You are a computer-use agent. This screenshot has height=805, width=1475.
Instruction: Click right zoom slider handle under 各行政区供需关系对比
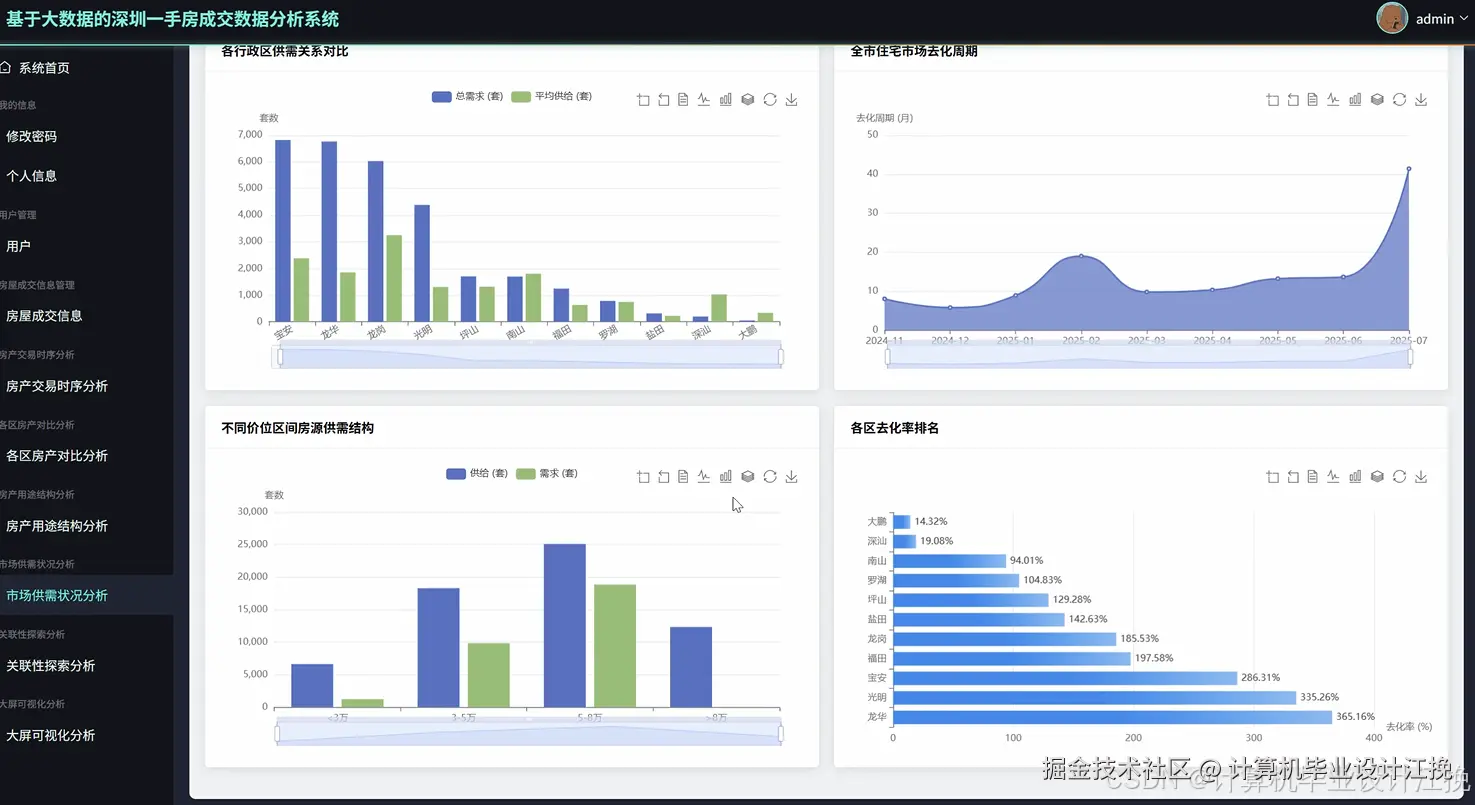point(781,357)
